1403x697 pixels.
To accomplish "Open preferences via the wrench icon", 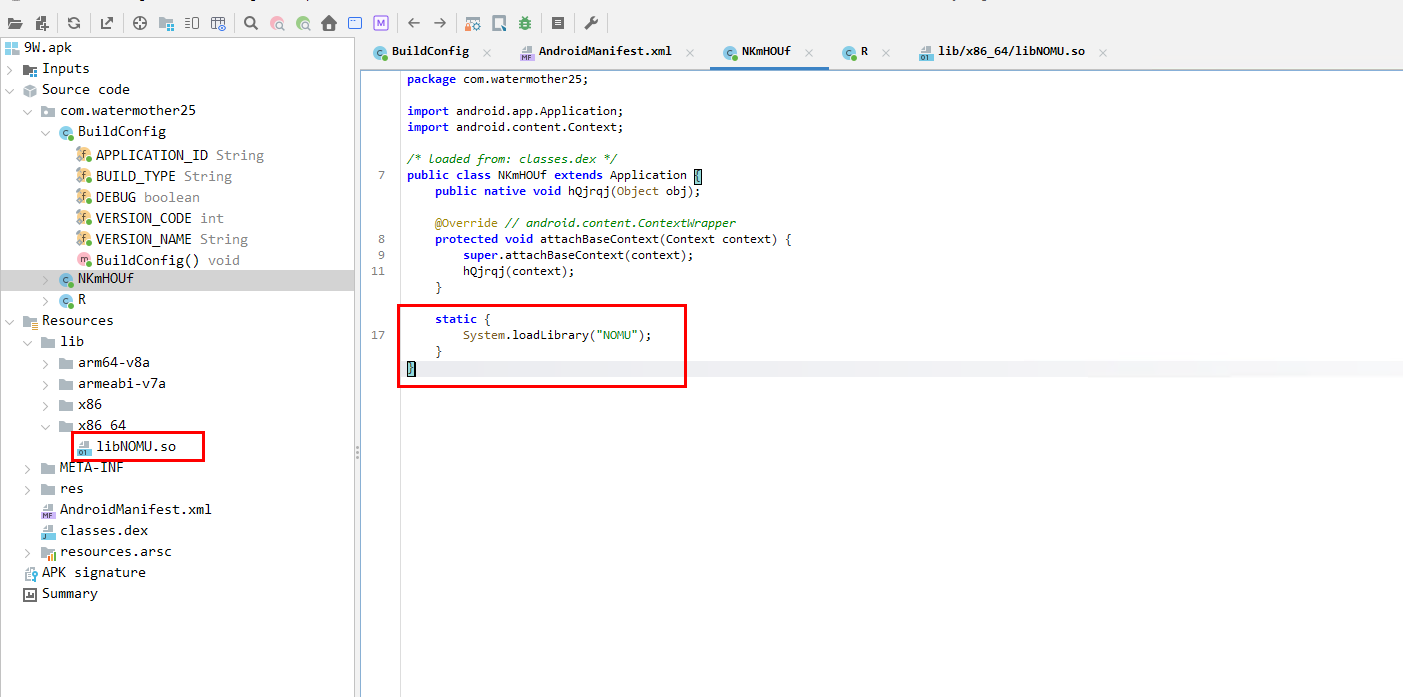I will [x=591, y=23].
